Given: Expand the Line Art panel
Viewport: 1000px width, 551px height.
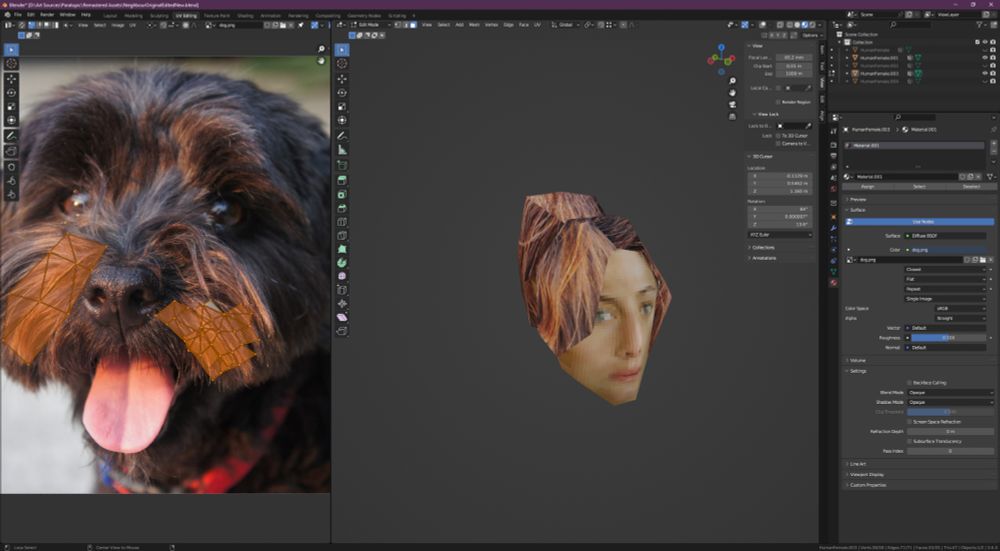Looking at the screenshot, I should pyautogui.click(x=857, y=464).
